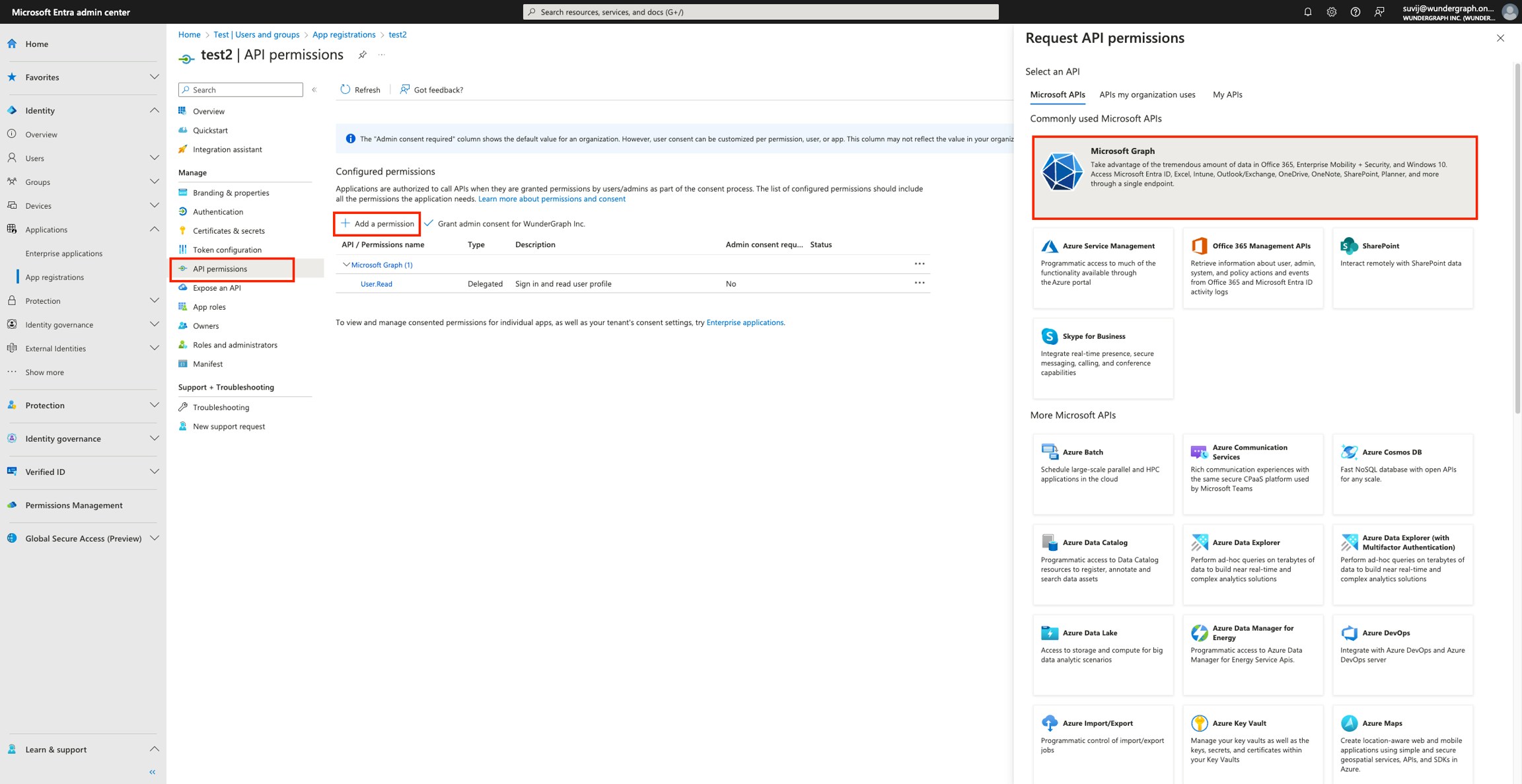Click the search box above Overview

tap(240, 89)
